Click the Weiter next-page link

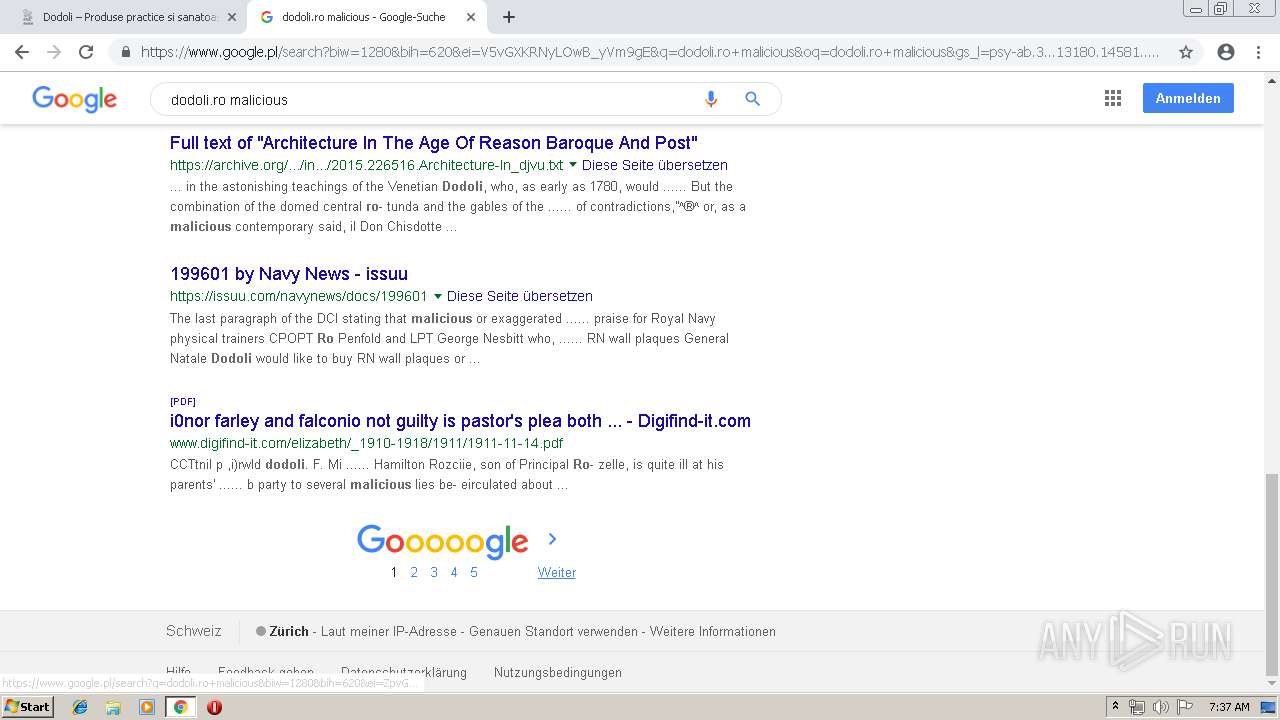click(x=557, y=572)
